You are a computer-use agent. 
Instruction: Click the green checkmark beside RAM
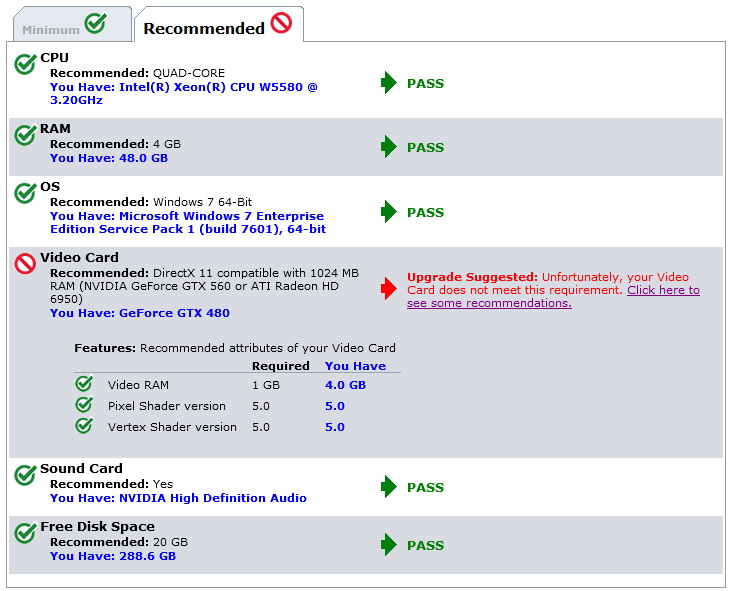(x=25, y=135)
